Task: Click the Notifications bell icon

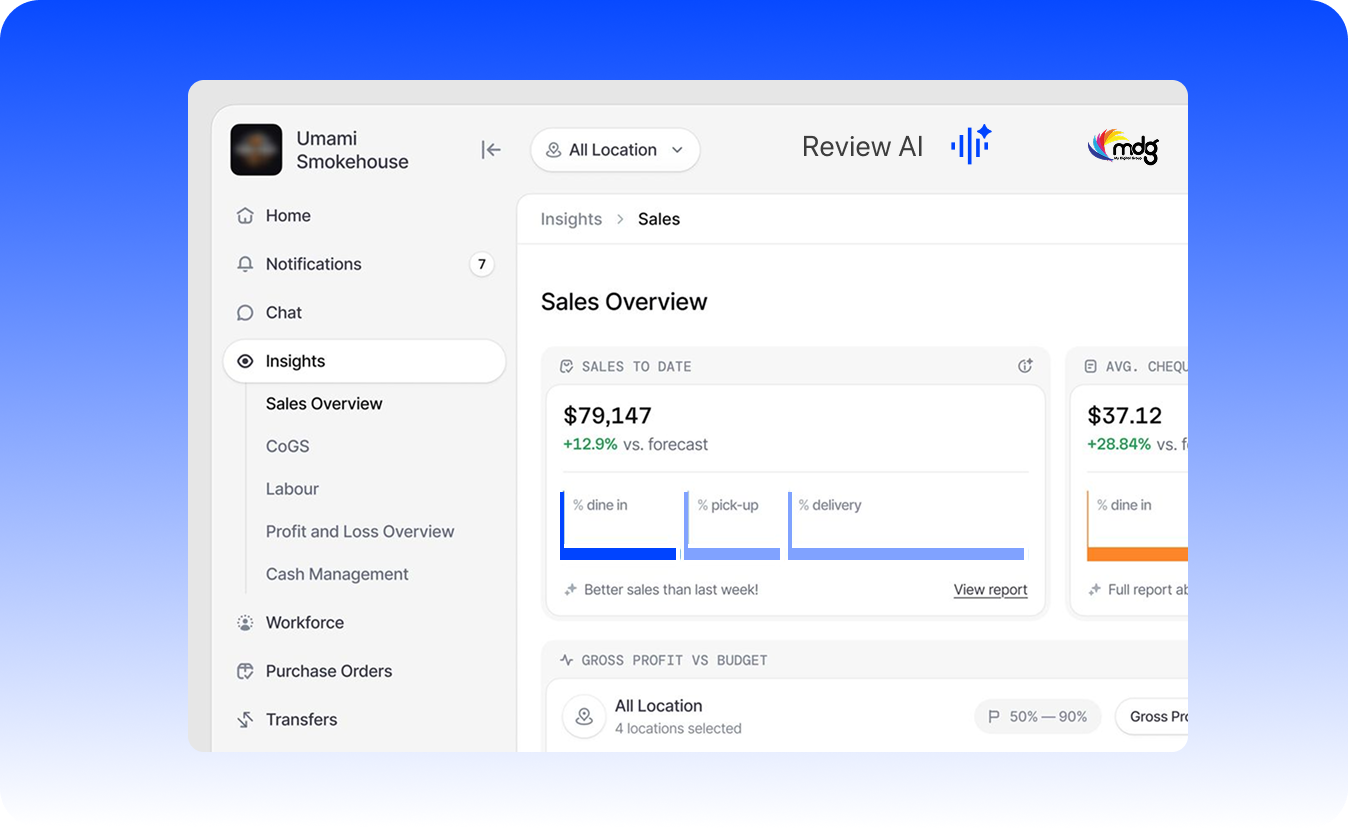Action: point(245,264)
